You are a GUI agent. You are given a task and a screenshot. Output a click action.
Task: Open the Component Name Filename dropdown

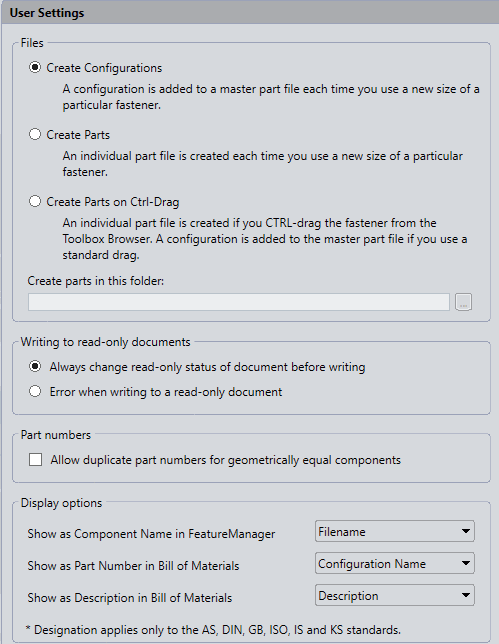click(395, 531)
